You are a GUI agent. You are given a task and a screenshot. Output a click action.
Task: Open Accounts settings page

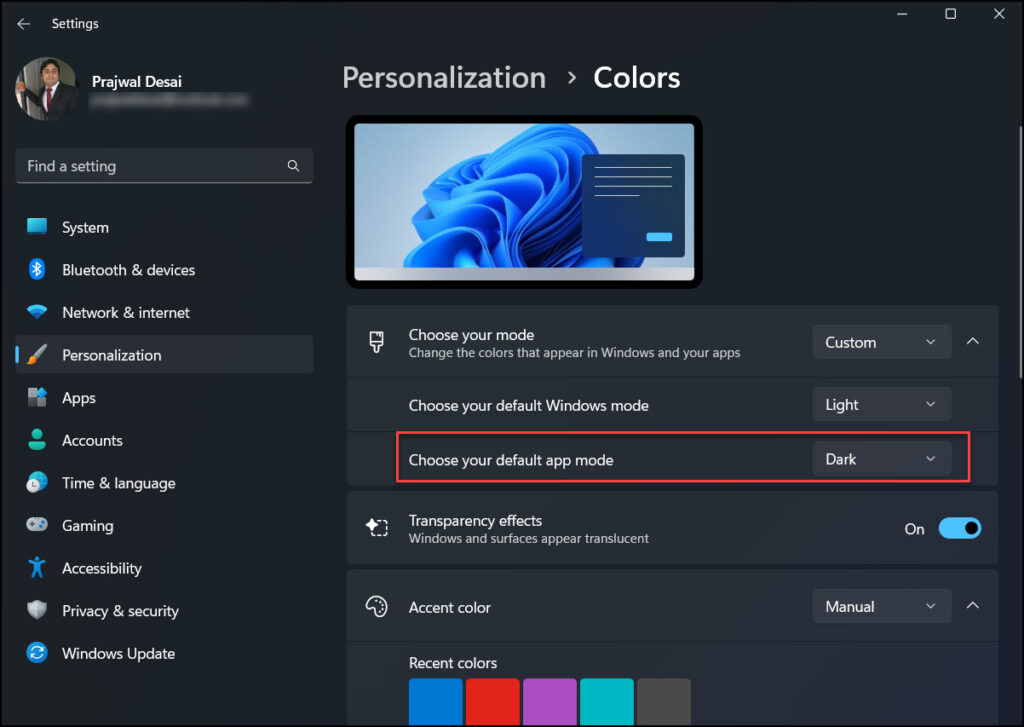click(164, 440)
